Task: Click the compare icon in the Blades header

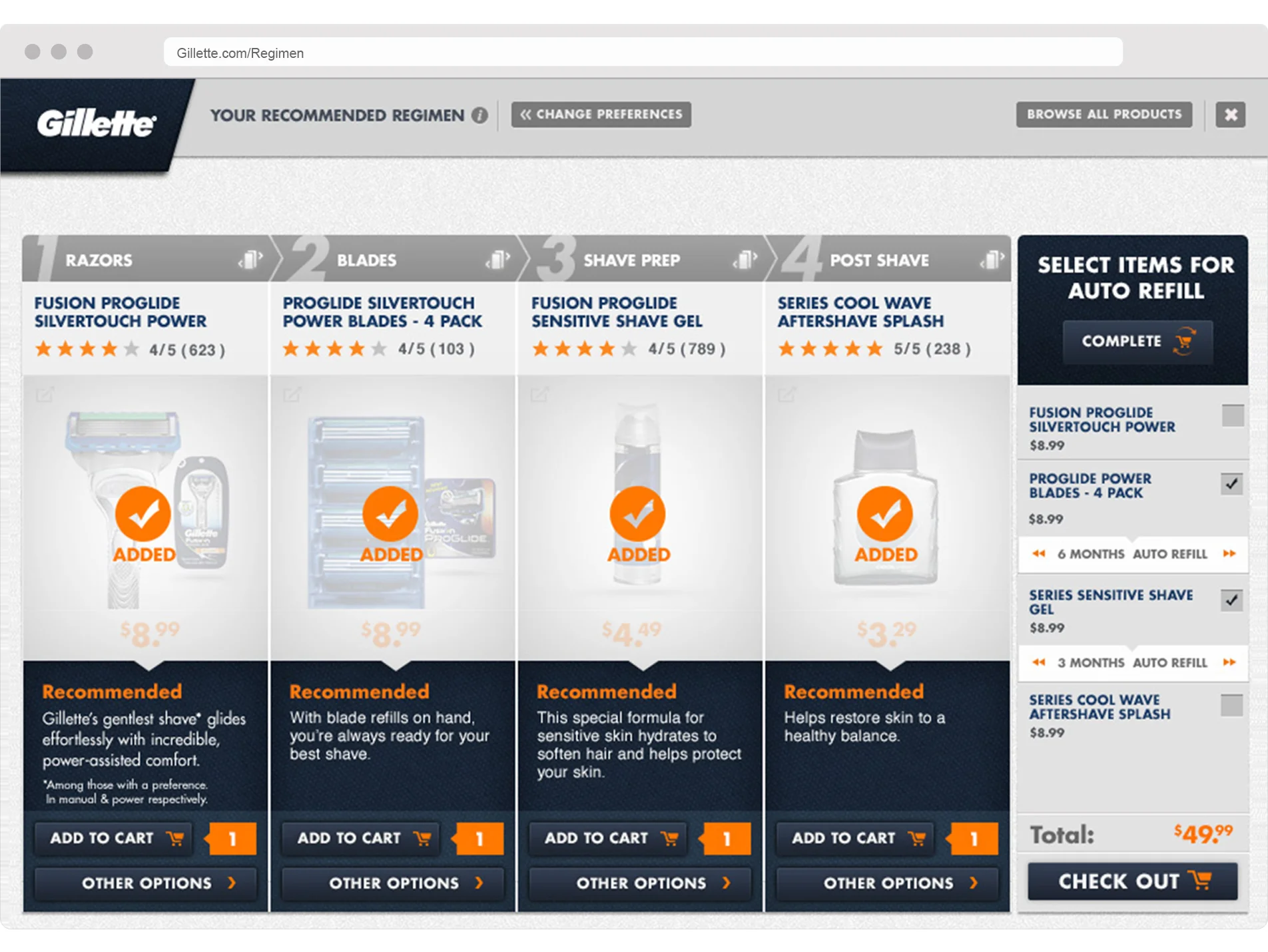Action: (x=497, y=260)
